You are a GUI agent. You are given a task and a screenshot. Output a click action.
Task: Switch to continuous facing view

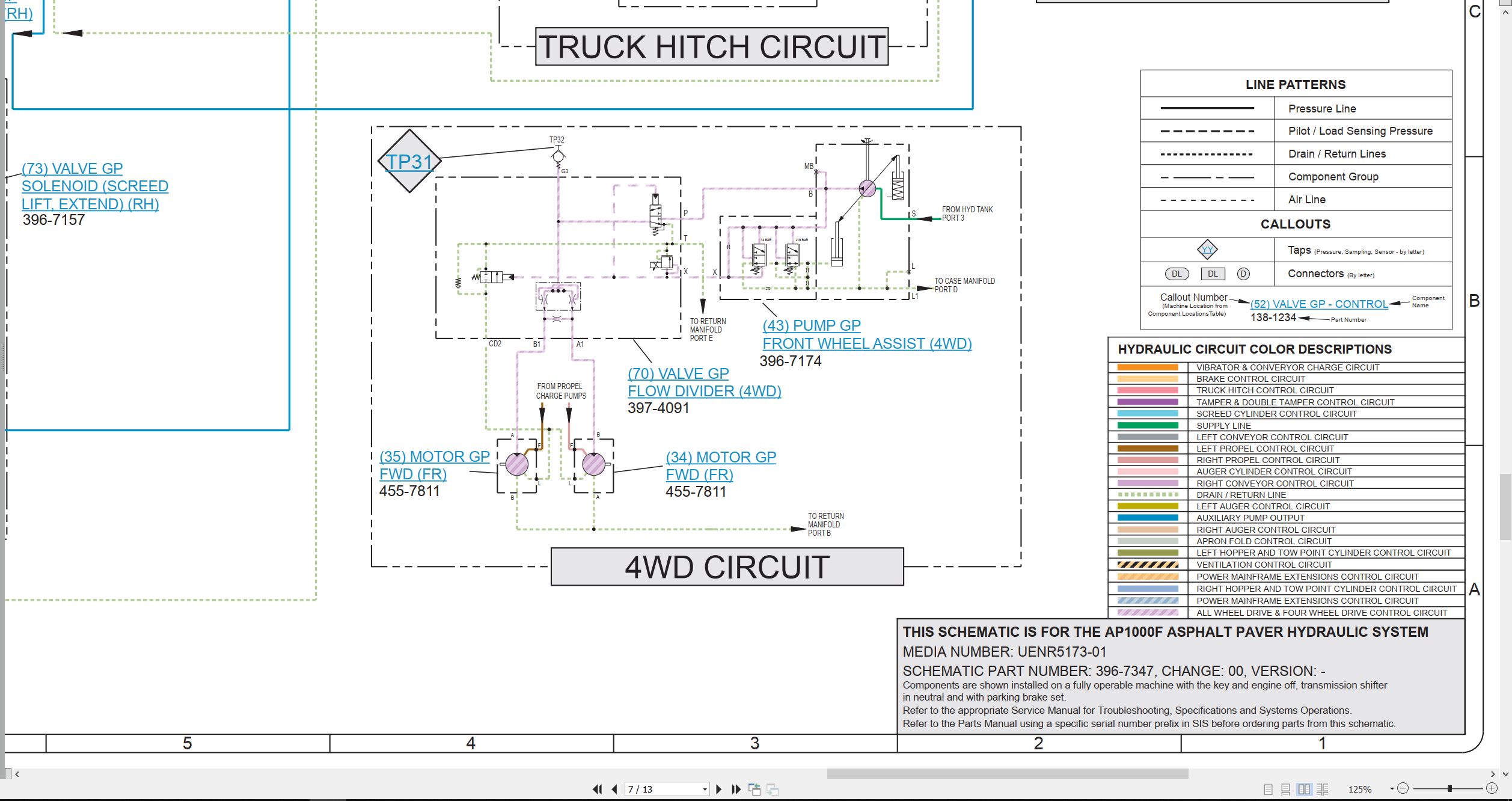(1322, 789)
